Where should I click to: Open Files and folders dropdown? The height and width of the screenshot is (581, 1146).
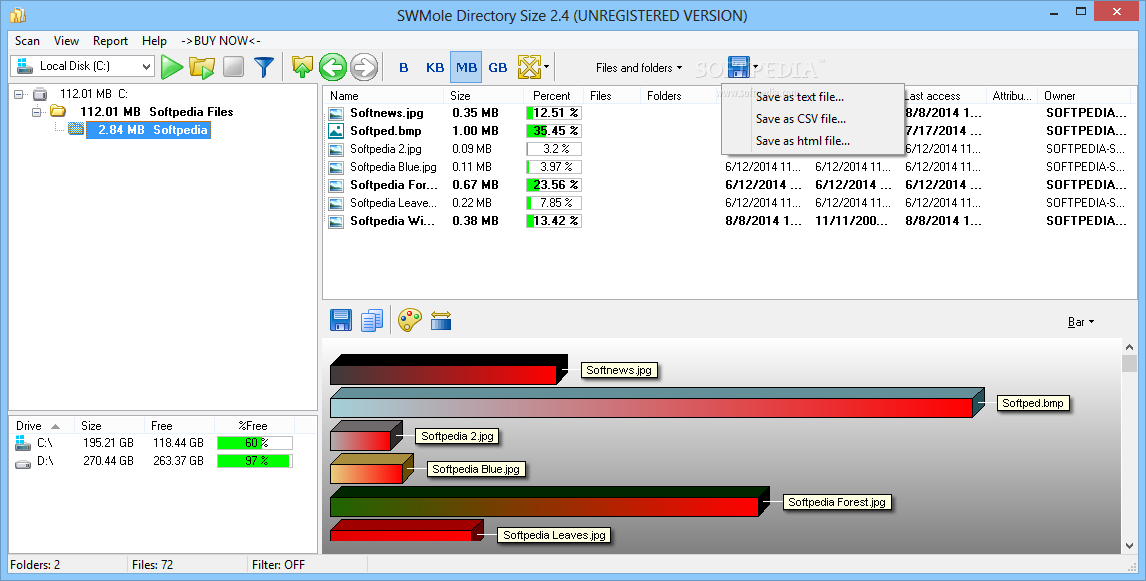[639, 67]
